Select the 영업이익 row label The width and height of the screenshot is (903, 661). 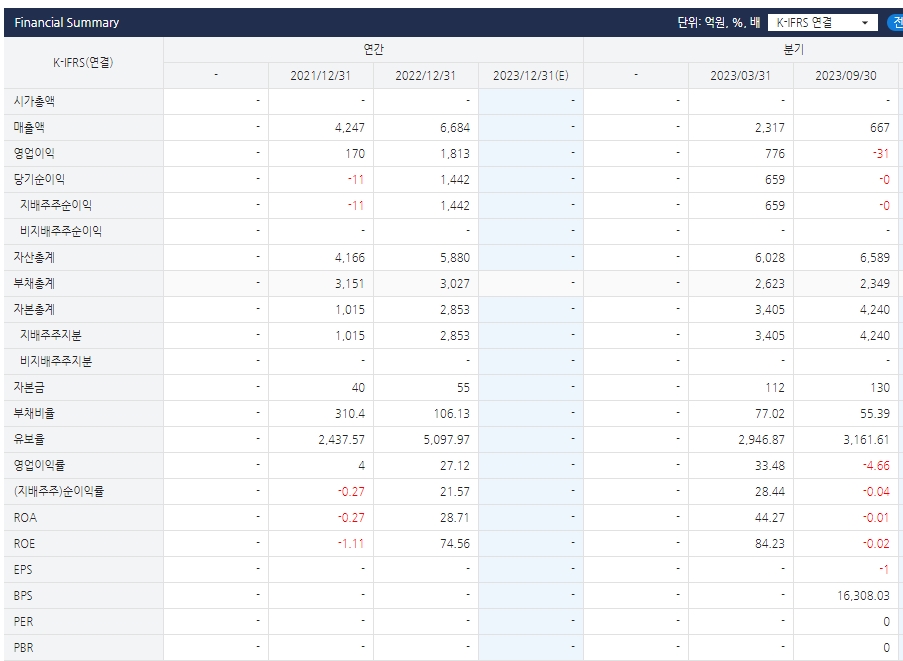point(34,153)
